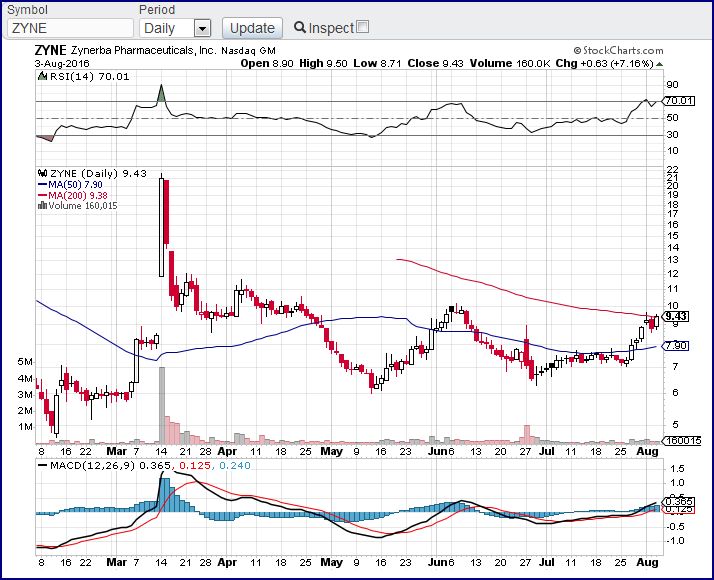Click the 3-Aug-2016 date label
Screen dimensions: 714x580
(x=62, y=64)
